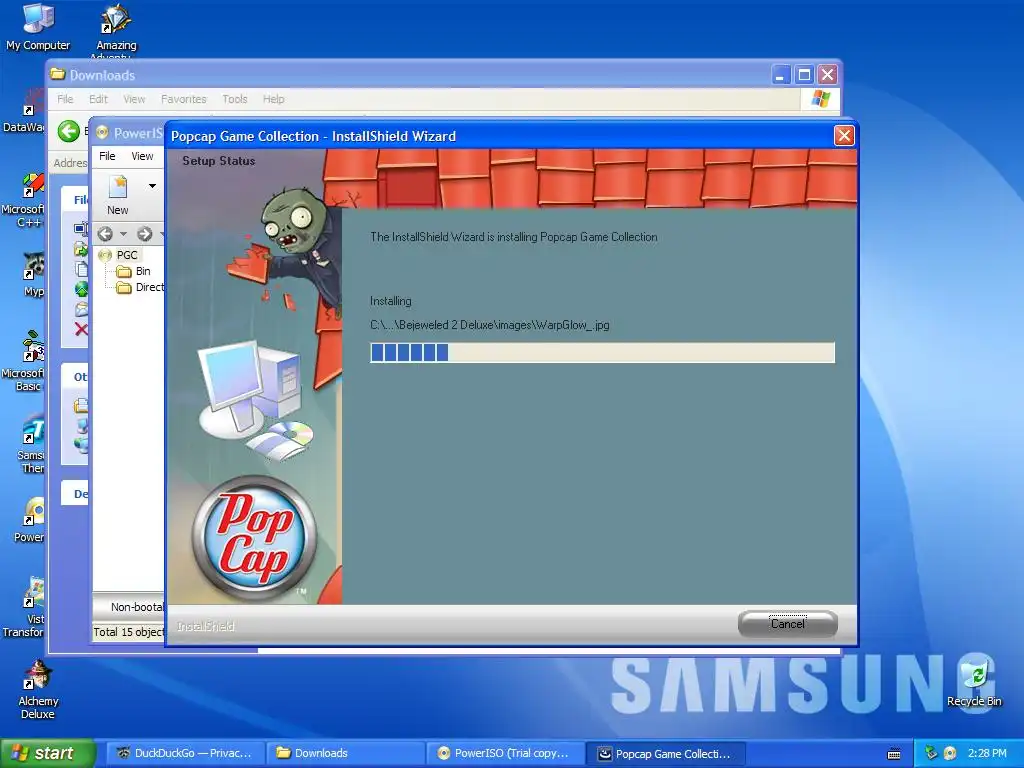Click the PowerISO disc tray icon
This screenshot has width=1024, height=768.
pyautogui.click(x=950, y=753)
